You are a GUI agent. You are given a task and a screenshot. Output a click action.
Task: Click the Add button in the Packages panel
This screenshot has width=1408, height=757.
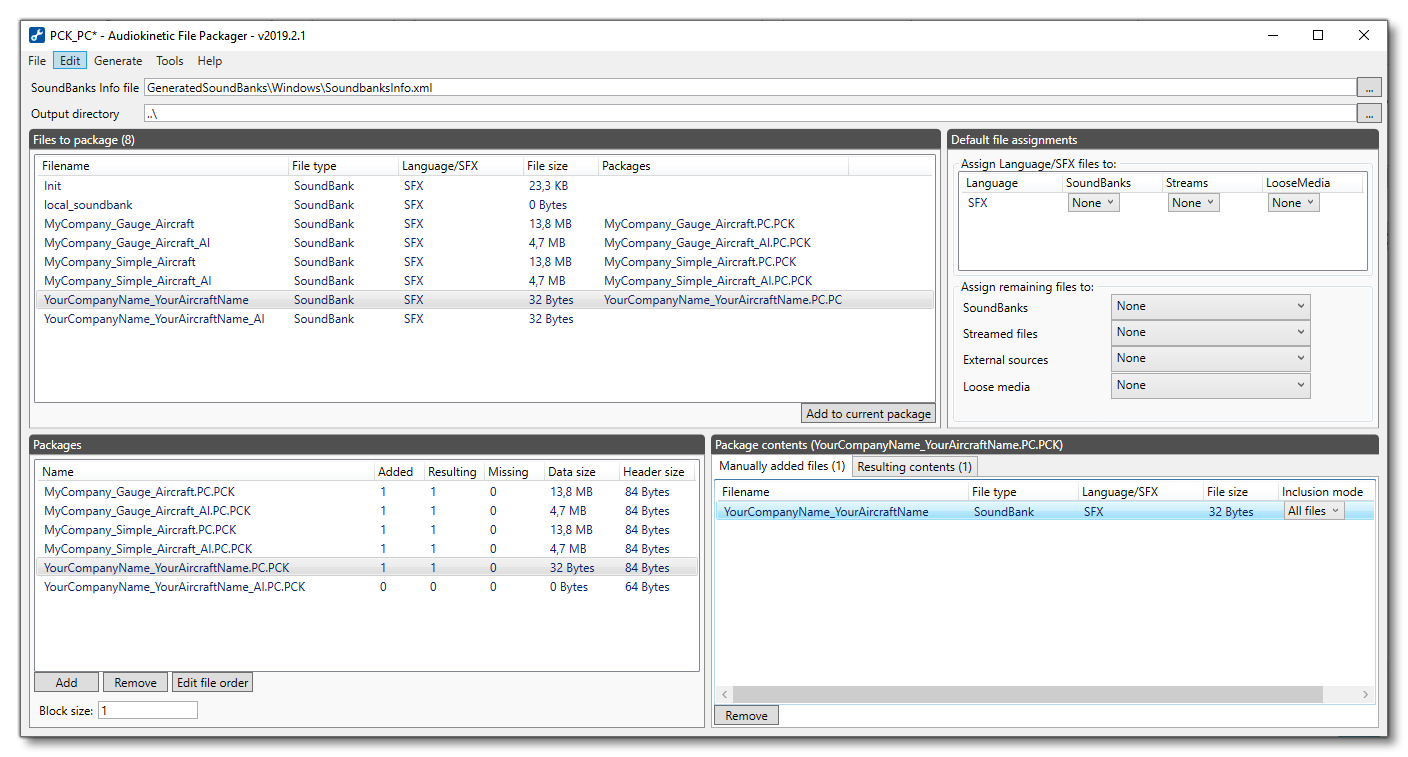click(x=66, y=682)
